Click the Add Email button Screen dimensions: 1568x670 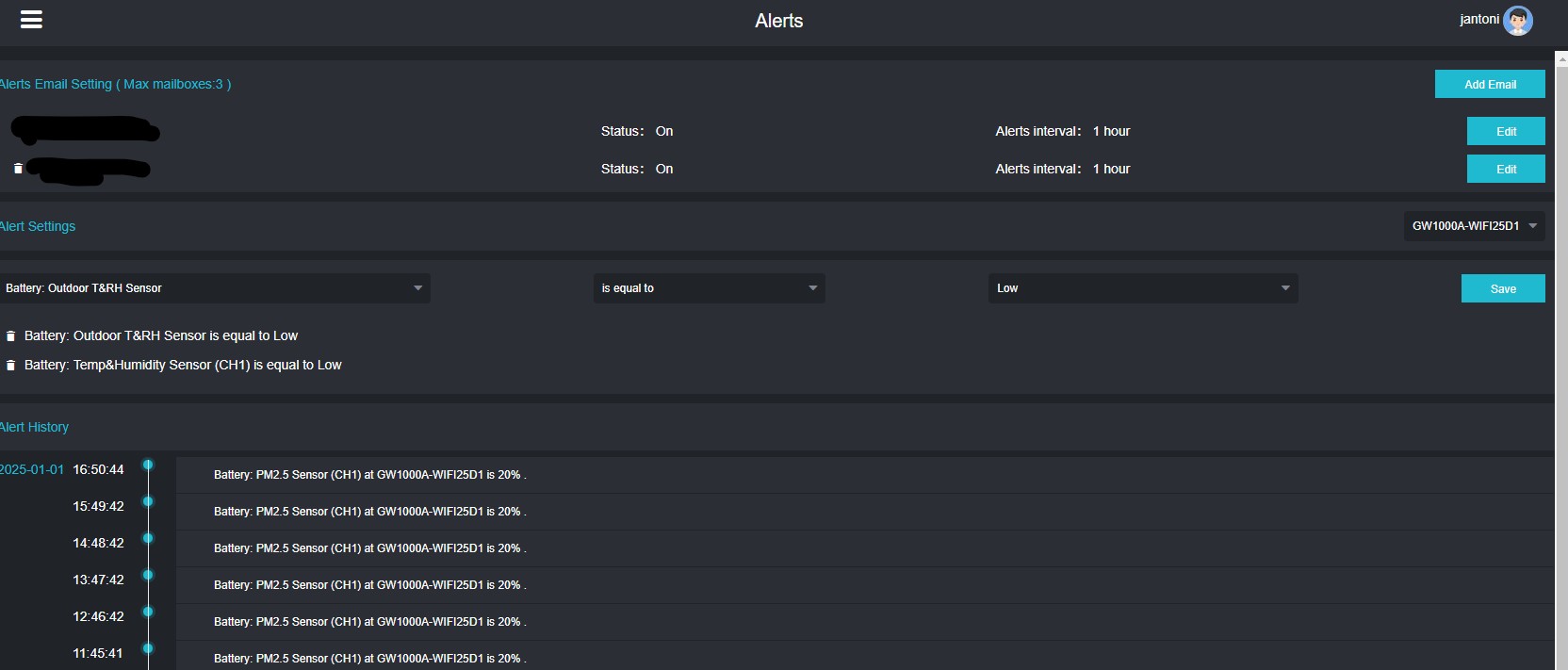[x=1489, y=84]
